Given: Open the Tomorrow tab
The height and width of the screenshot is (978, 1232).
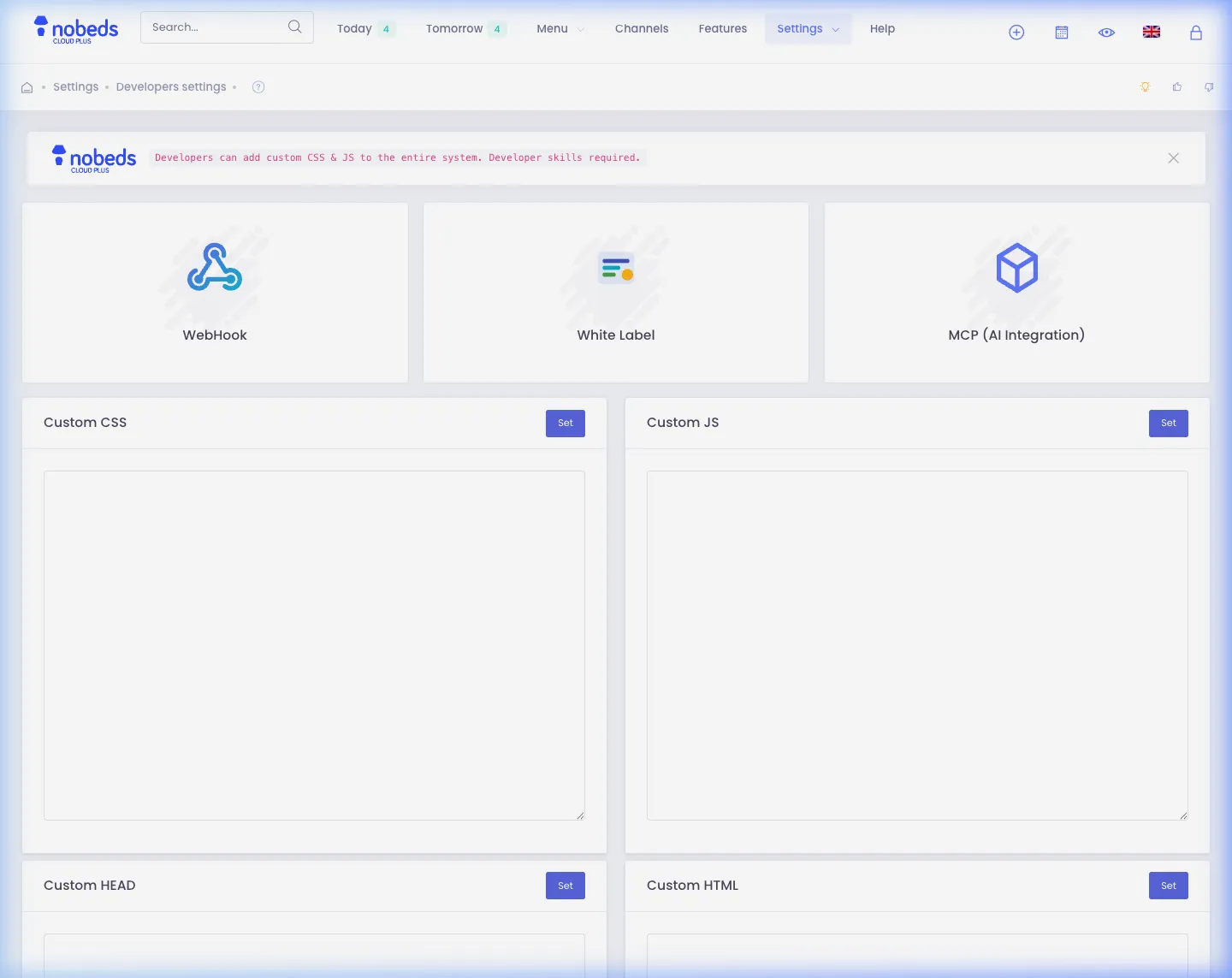Looking at the screenshot, I should tap(465, 28).
